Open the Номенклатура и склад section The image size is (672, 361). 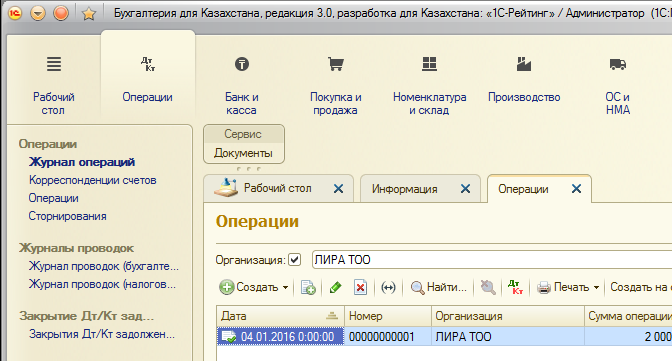pos(429,86)
